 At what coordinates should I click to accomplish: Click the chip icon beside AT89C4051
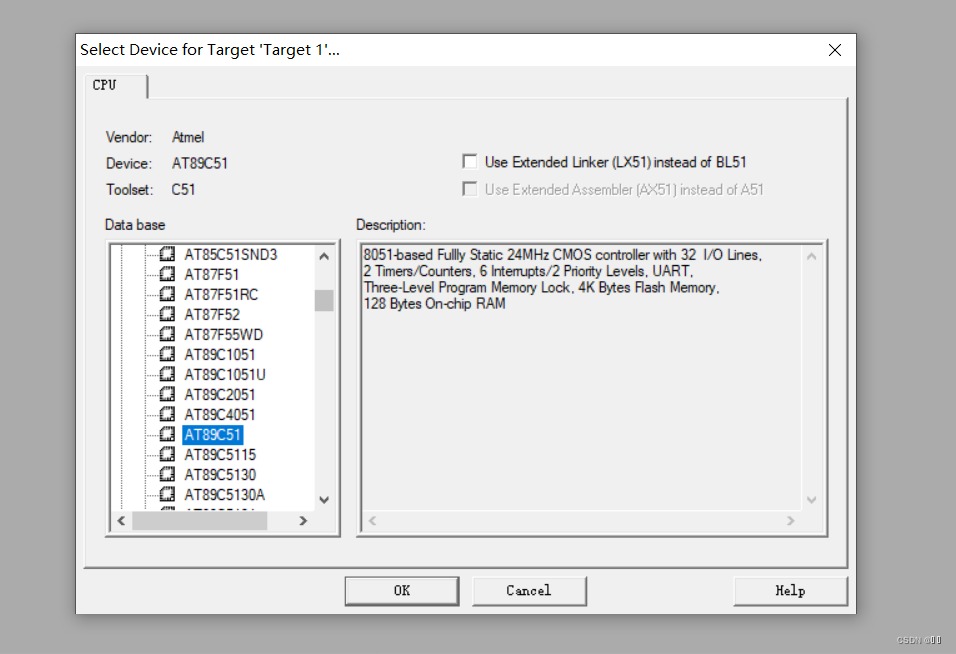point(167,414)
